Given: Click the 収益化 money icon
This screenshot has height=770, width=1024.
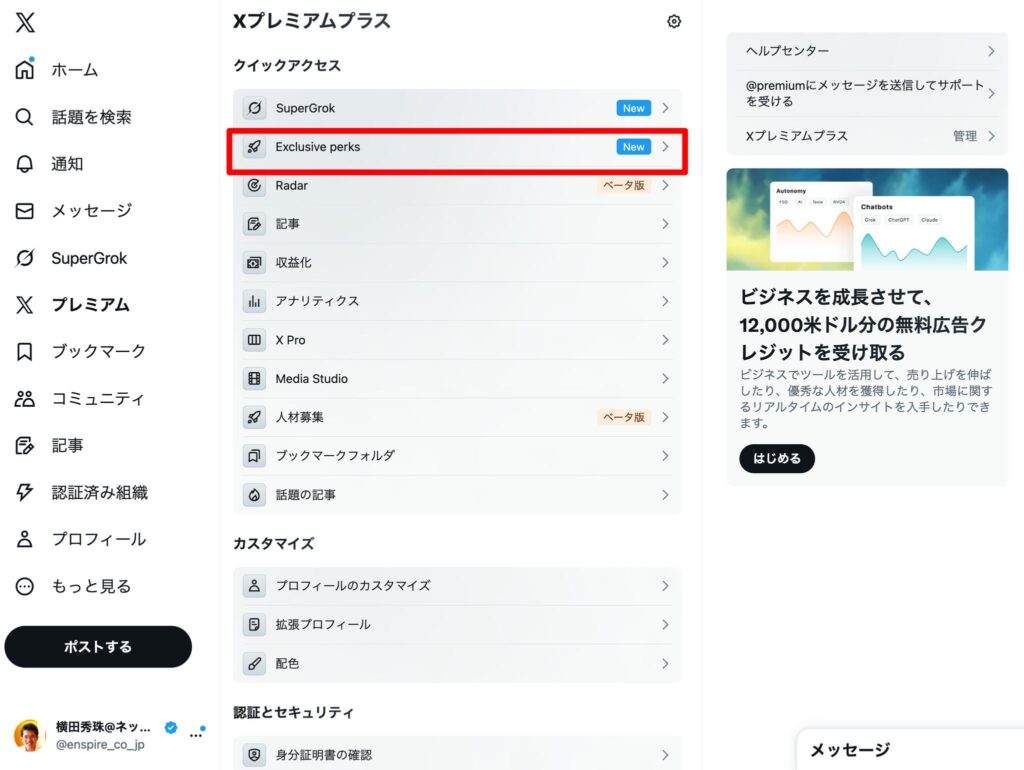Looking at the screenshot, I should [254, 263].
